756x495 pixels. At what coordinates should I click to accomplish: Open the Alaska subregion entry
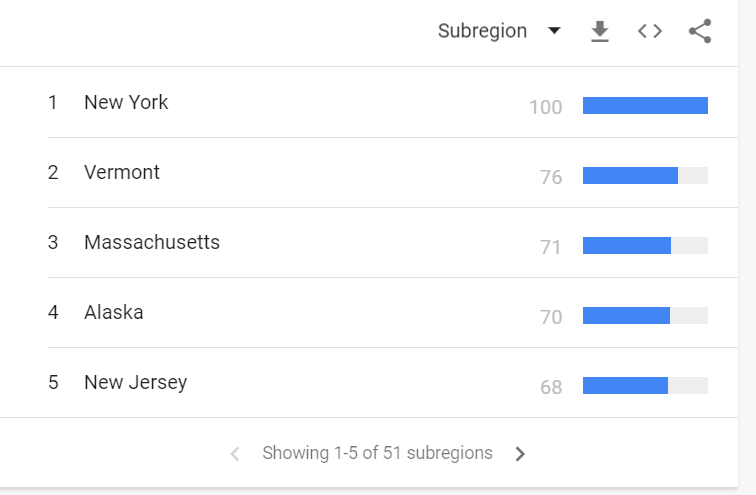tap(114, 312)
